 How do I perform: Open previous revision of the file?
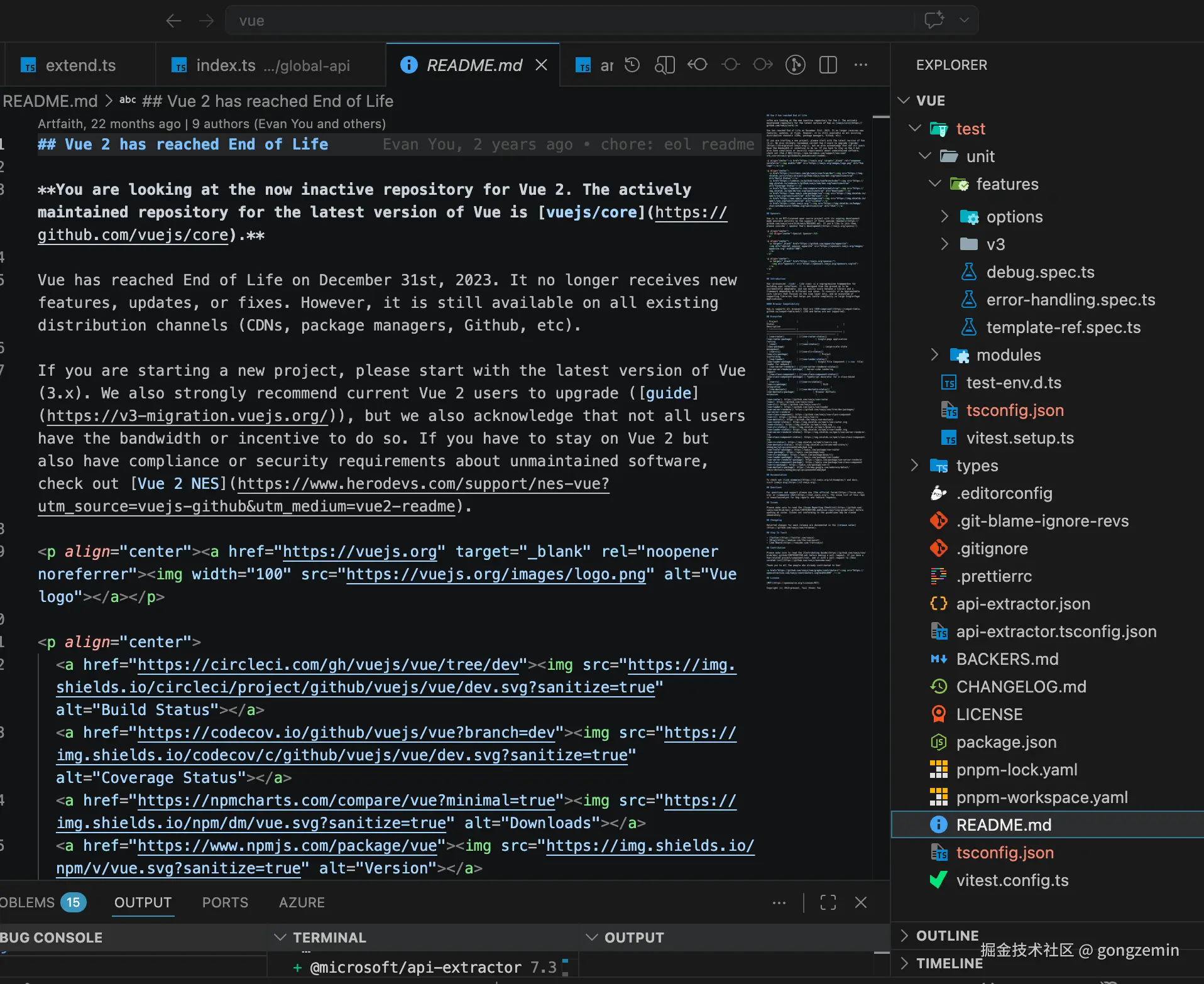tap(698, 65)
